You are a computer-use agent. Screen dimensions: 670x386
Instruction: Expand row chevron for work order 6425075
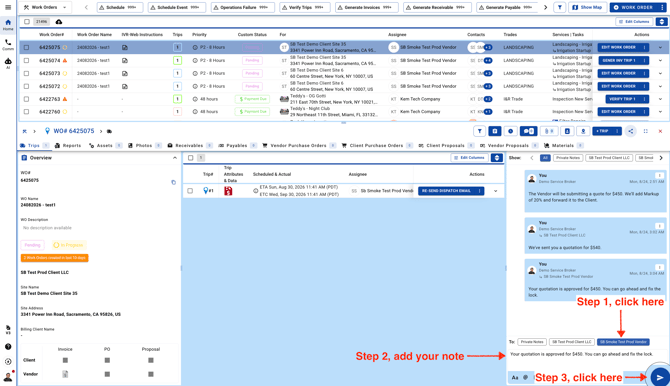click(x=660, y=47)
